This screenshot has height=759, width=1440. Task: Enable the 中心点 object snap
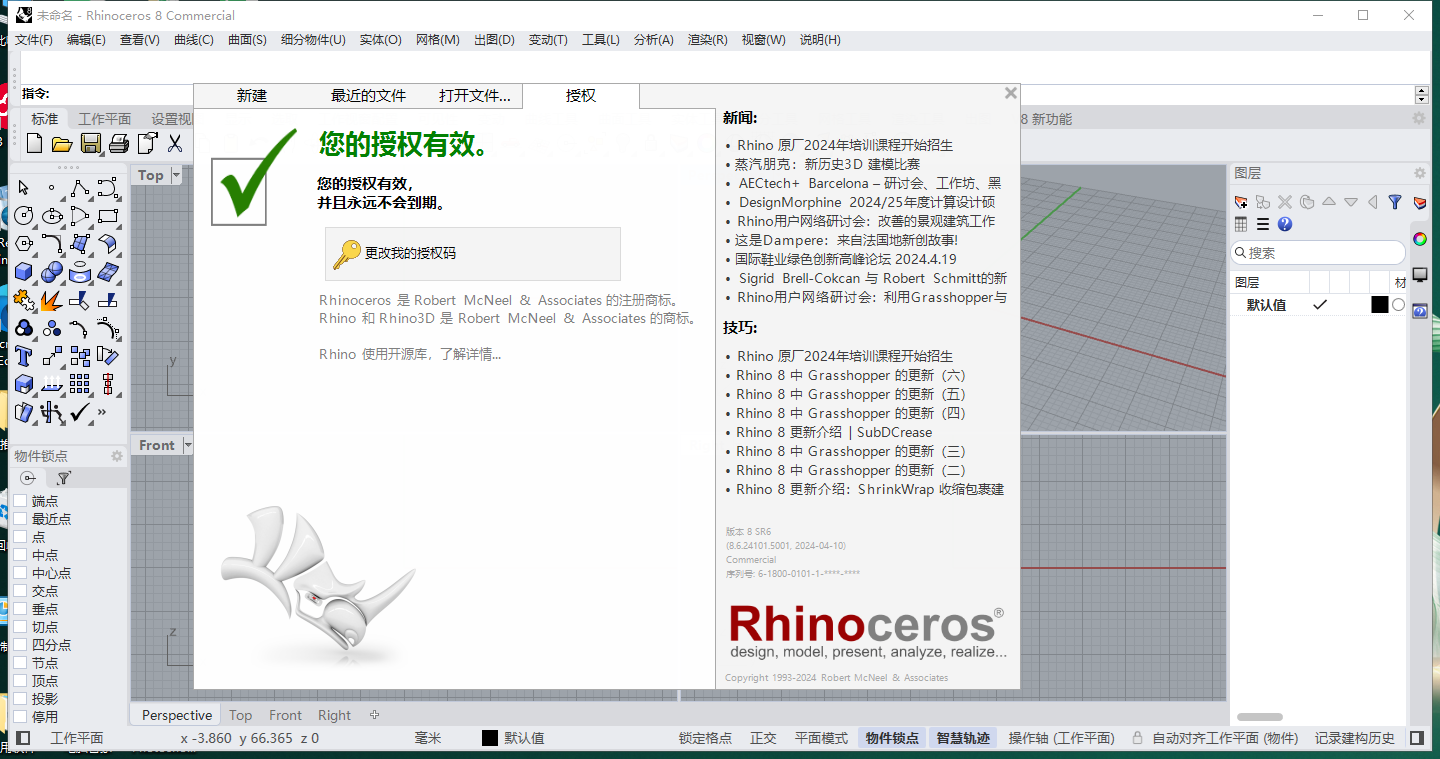click(19, 573)
